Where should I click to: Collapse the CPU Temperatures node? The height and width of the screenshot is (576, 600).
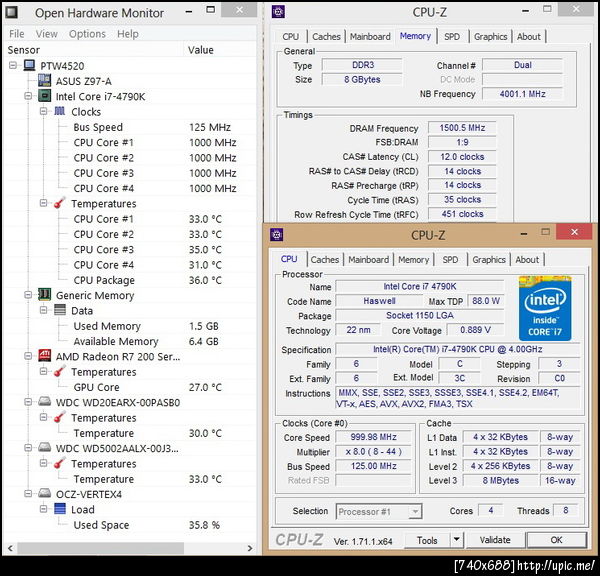(43, 203)
